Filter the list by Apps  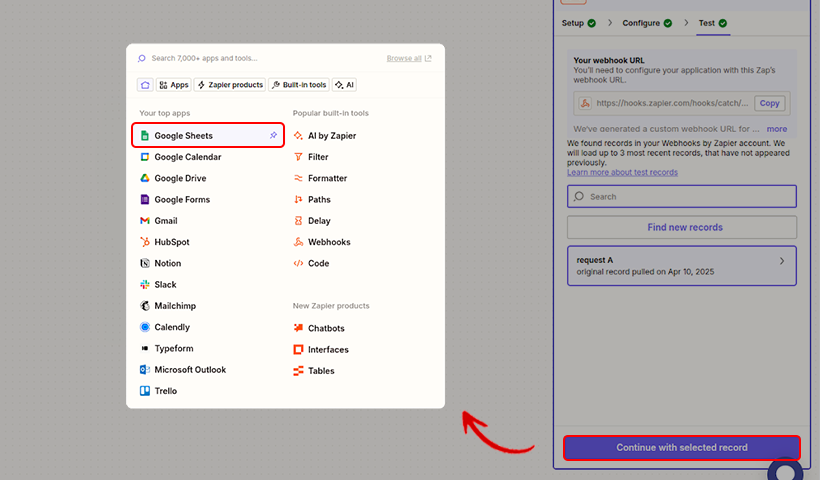(x=174, y=85)
